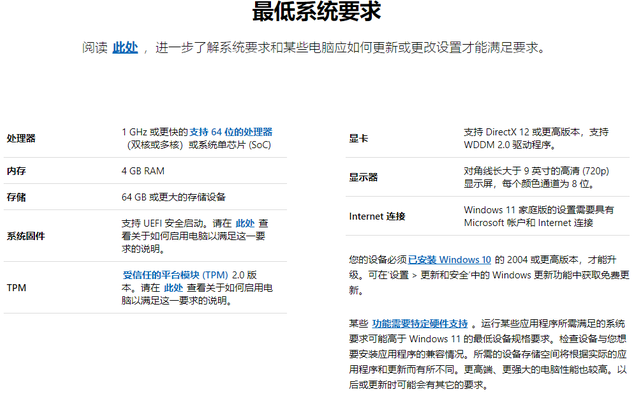Viewport: 641px width, 395px height.
Task: Click the 4 GB RAM value
Action: coord(143,171)
